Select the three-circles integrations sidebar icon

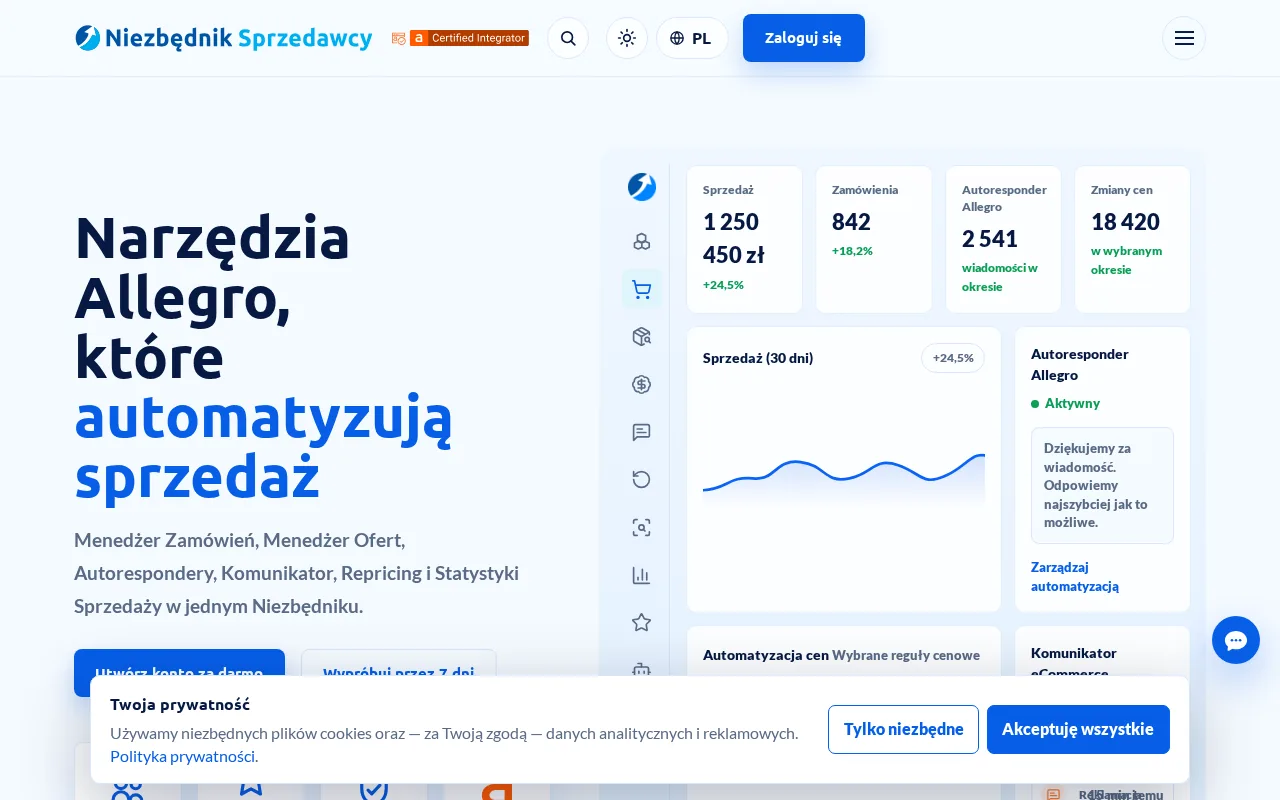pos(642,241)
